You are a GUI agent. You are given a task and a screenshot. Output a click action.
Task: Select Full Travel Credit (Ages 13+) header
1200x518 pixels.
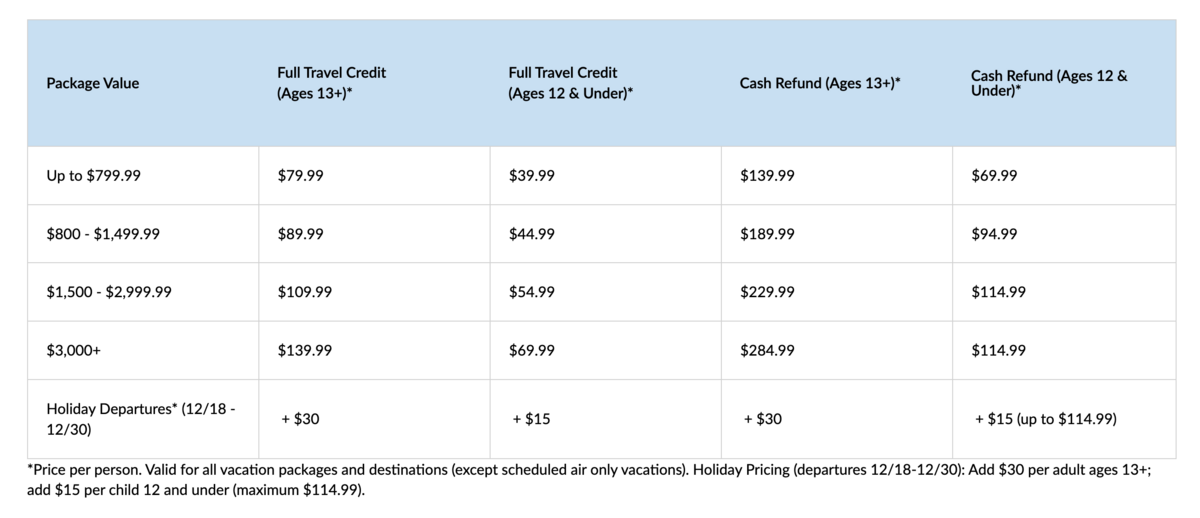pyautogui.click(x=331, y=83)
